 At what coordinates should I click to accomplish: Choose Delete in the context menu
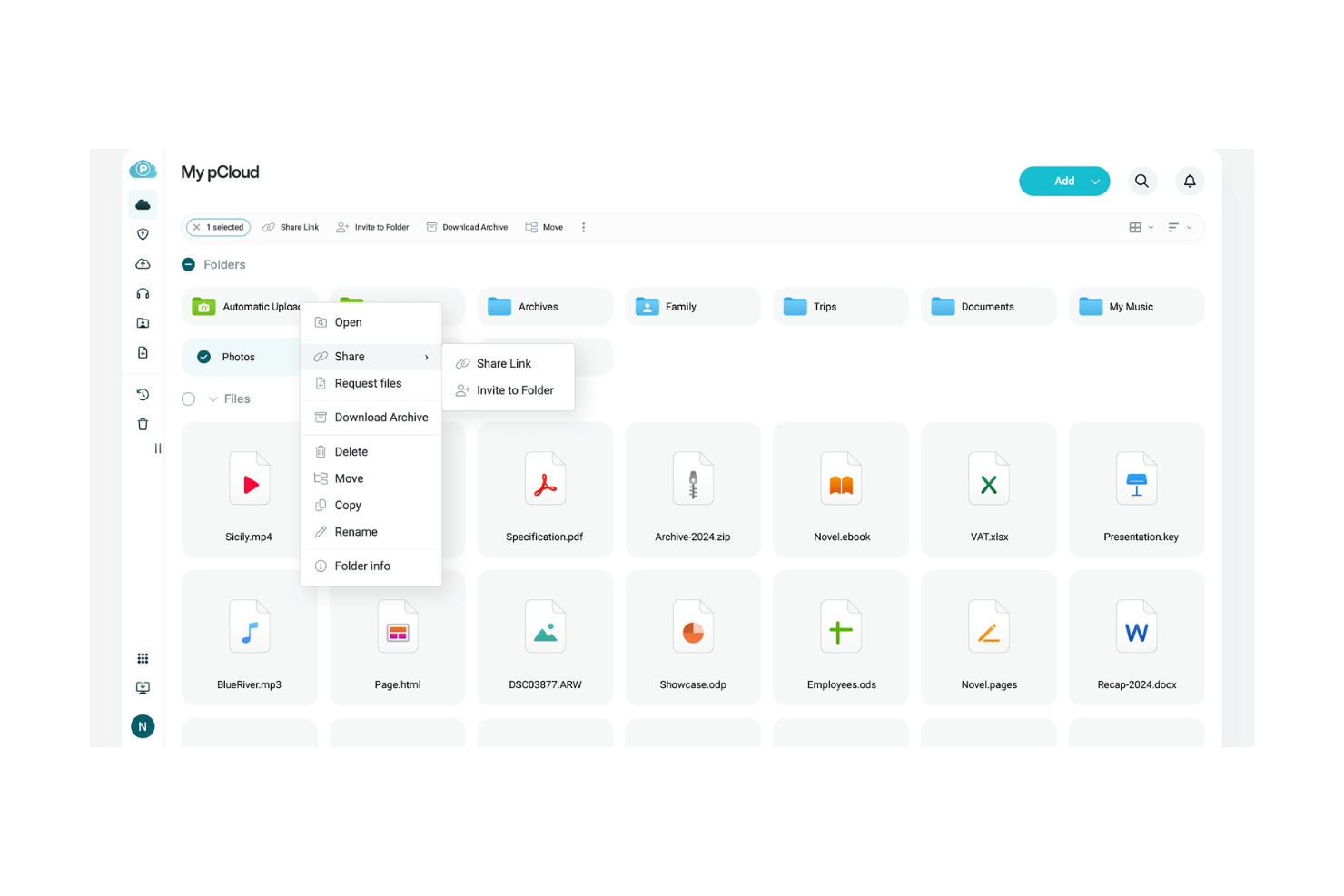371,452
